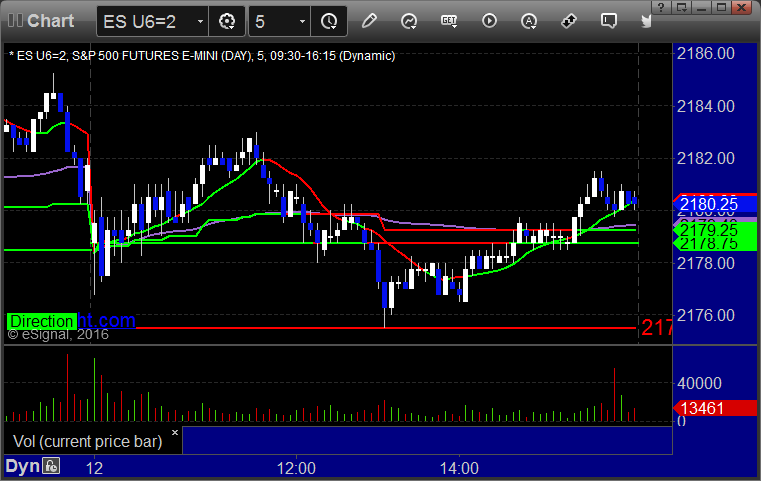Click the window docking options icon
The height and width of the screenshot is (481, 761).
[681, 7]
